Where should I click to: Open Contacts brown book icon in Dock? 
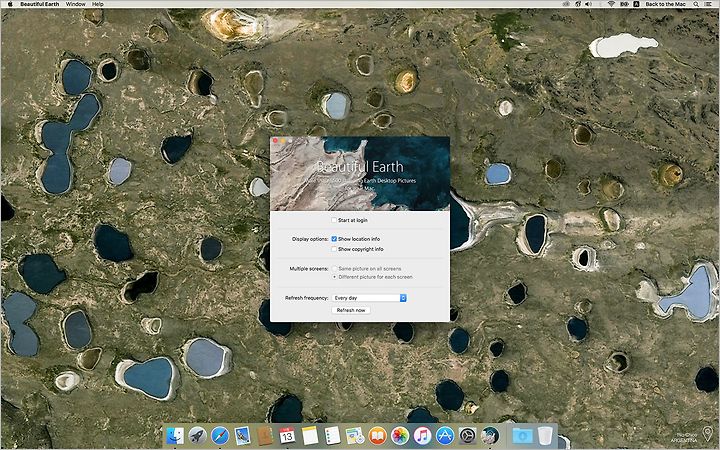265,435
